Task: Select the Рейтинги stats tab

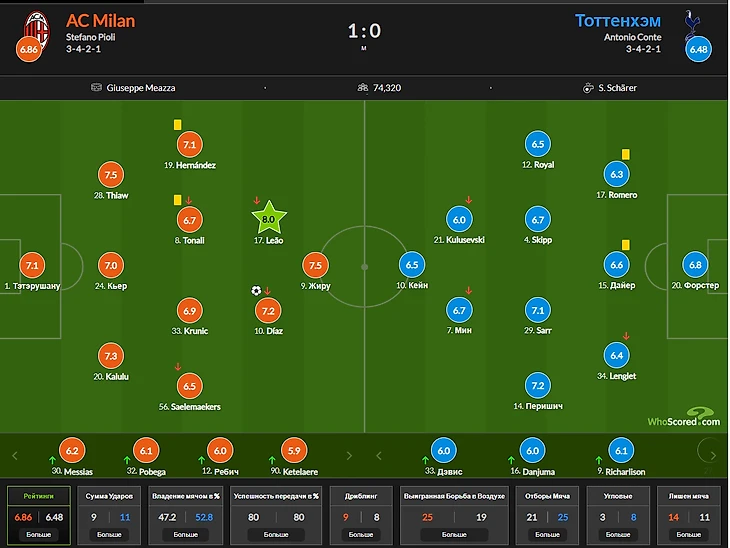Action: pyautogui.click(x=39, y=496)
